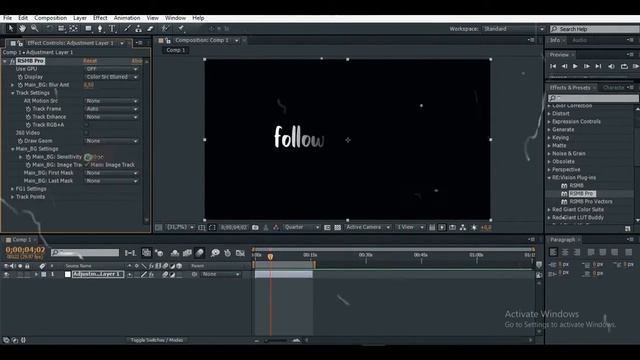Open the Draw Geom dropdown
Viewport: 640px width, 360px height.
[x=112, y=141]
